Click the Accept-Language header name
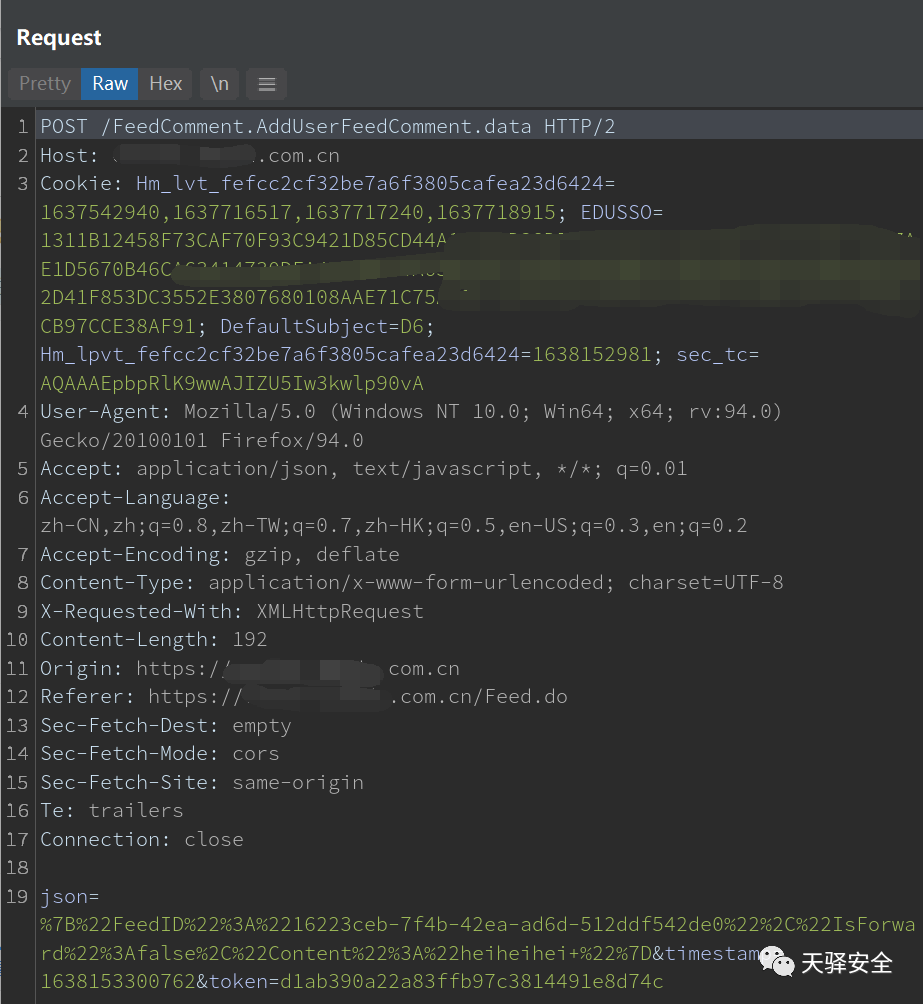 (x=134, y=497)
